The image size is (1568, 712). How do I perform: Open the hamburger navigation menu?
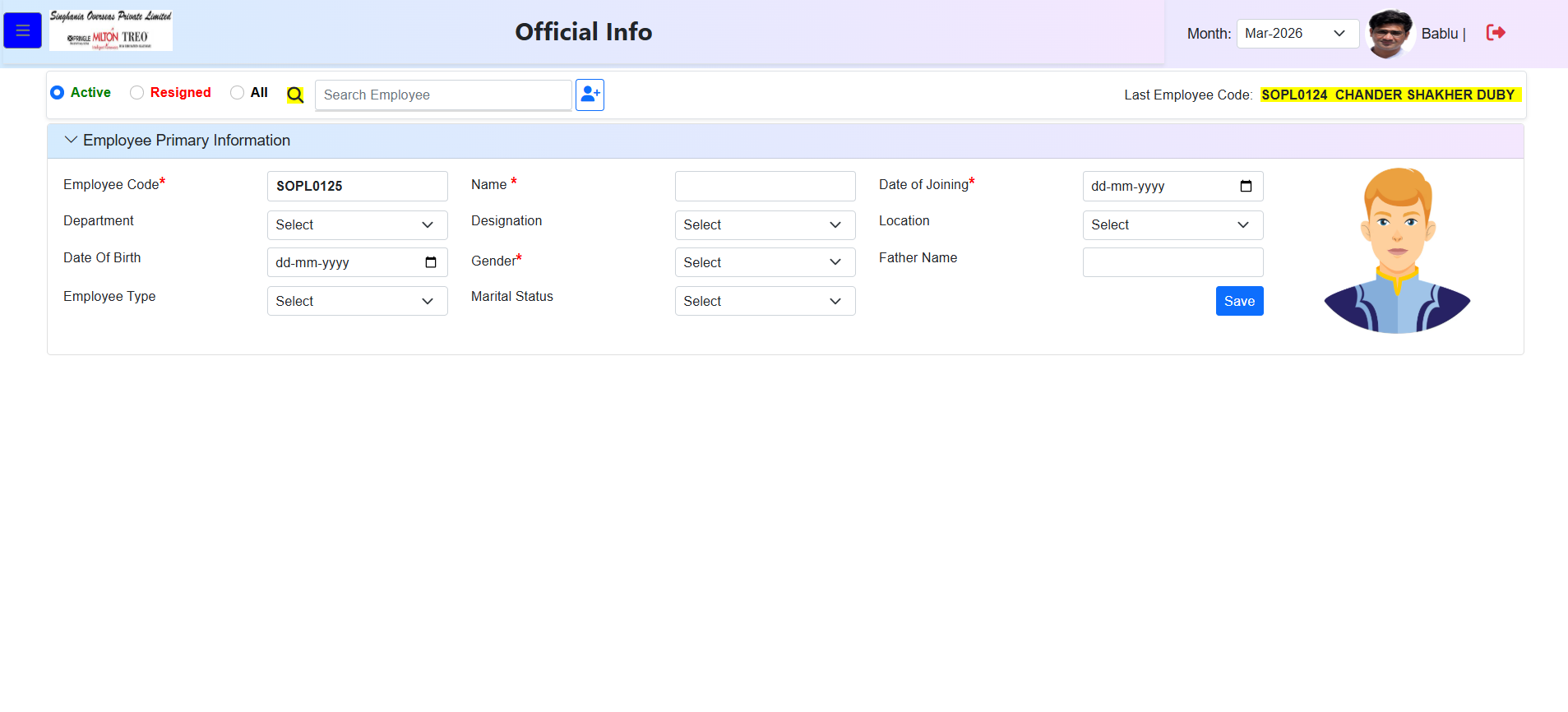tap(22, 30)
